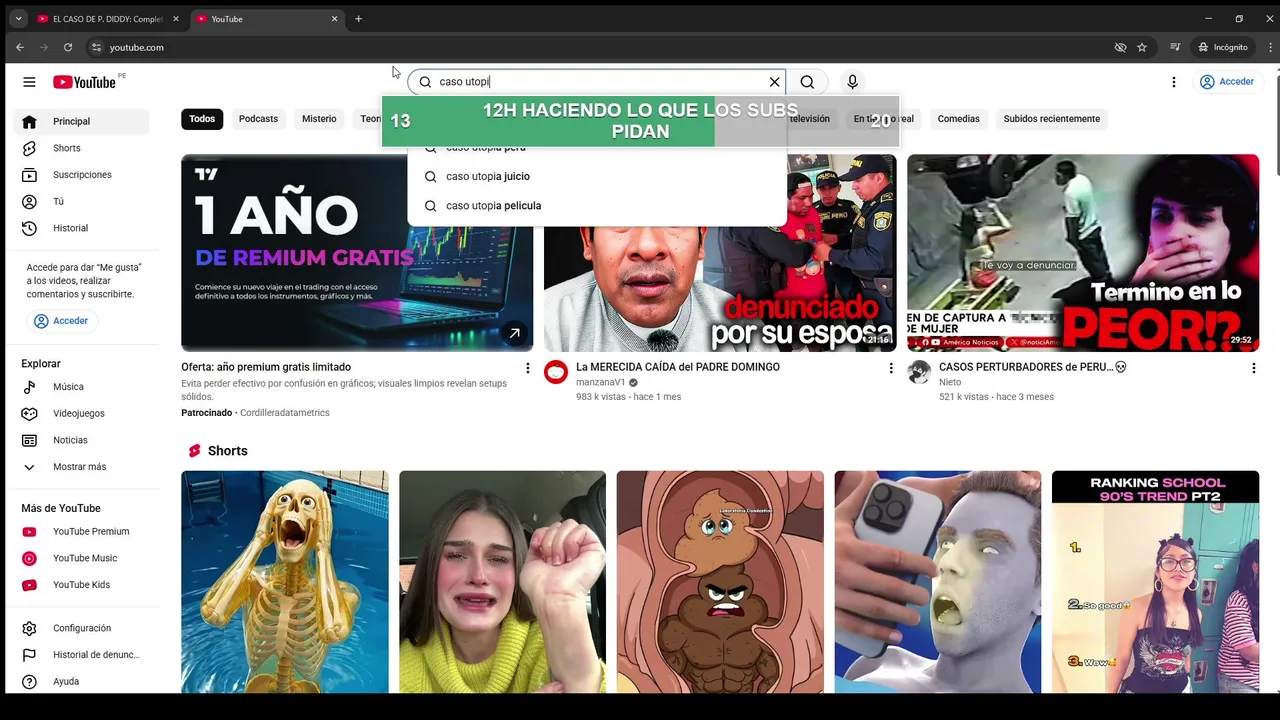
Task: Choose the suggestion caso utopia pelicula
Action: click(x=597, y=206)
